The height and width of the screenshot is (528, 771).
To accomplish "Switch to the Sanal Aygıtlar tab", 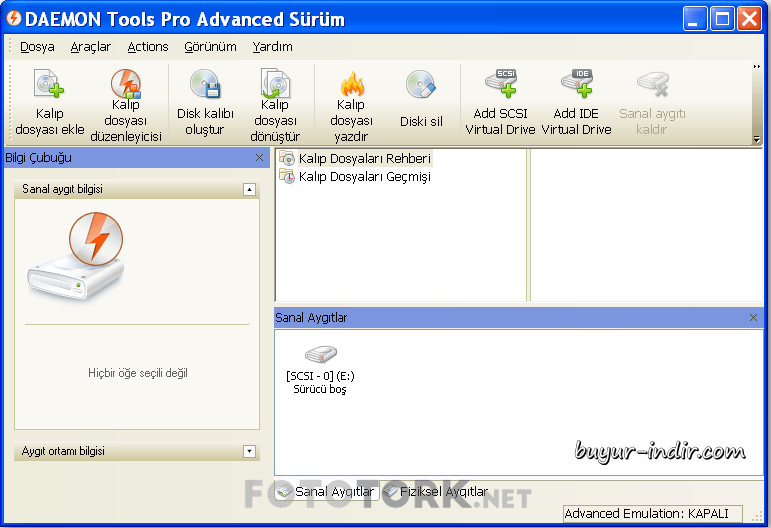I will pyautogui.click(x=326, y=491).
